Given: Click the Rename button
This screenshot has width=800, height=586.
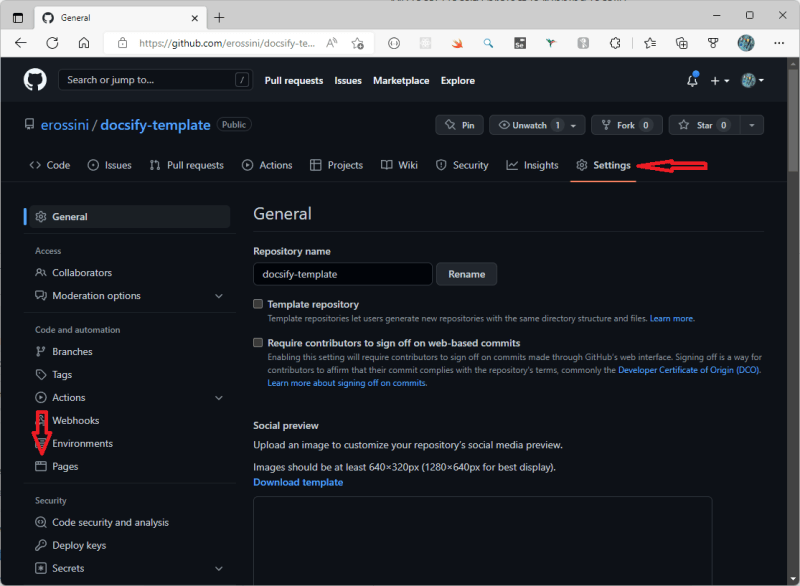Looking at the screenshot, I should point(466,274).
